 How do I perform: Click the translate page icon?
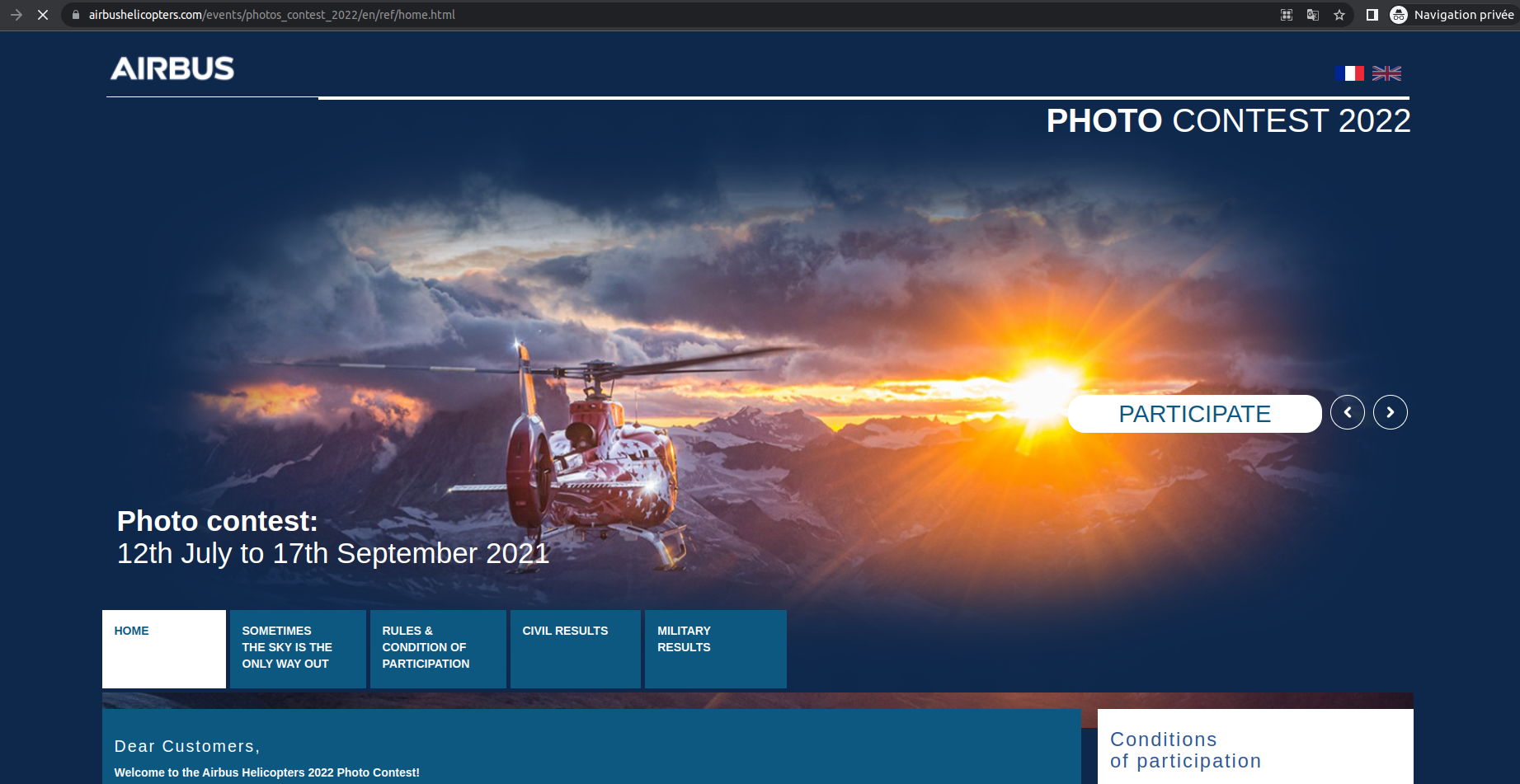pyautogui.click(x=1313, y=15)
